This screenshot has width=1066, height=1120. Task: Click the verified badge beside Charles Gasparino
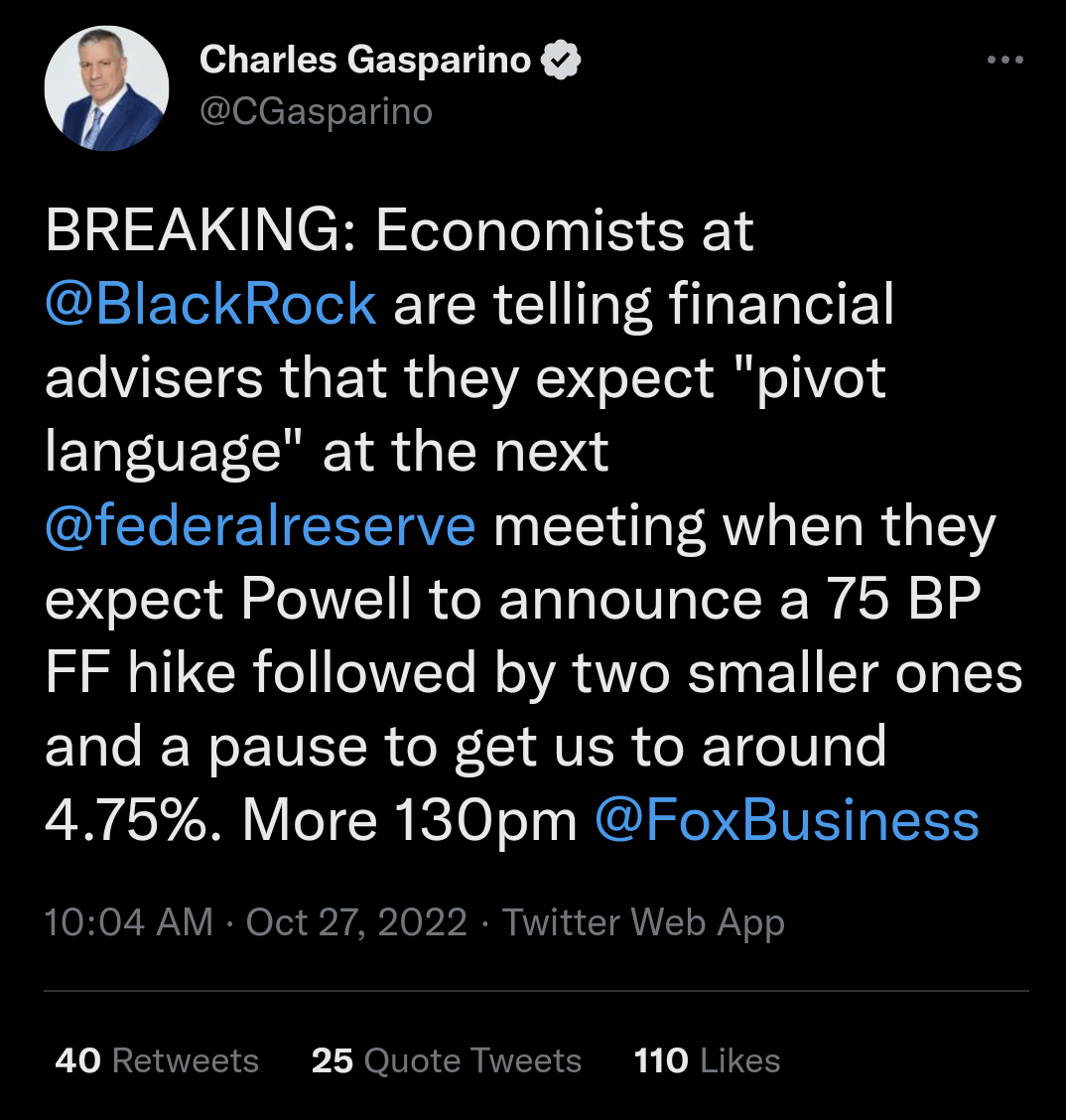(x=561, y=62)
